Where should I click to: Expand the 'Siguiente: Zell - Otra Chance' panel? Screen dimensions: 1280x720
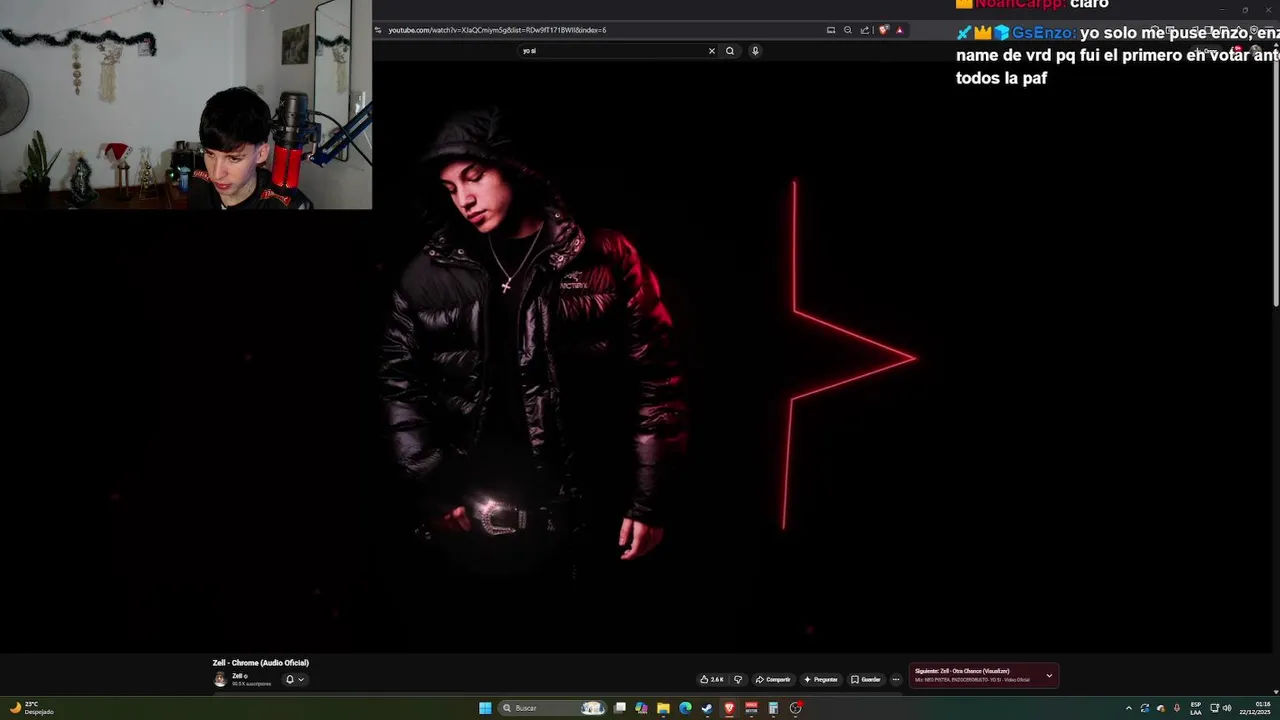1049,676
